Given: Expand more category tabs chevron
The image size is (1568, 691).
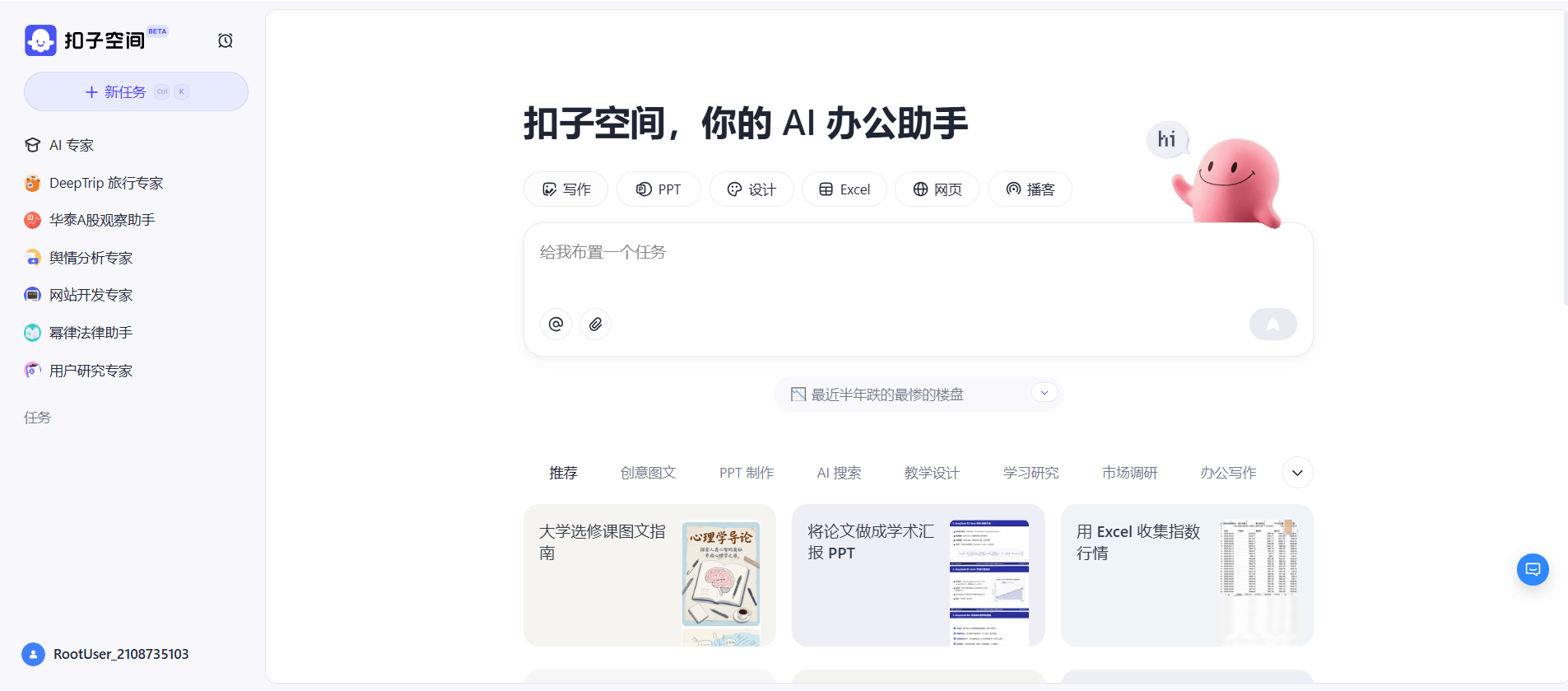Looking at the screenshot, I should 1297,473.
